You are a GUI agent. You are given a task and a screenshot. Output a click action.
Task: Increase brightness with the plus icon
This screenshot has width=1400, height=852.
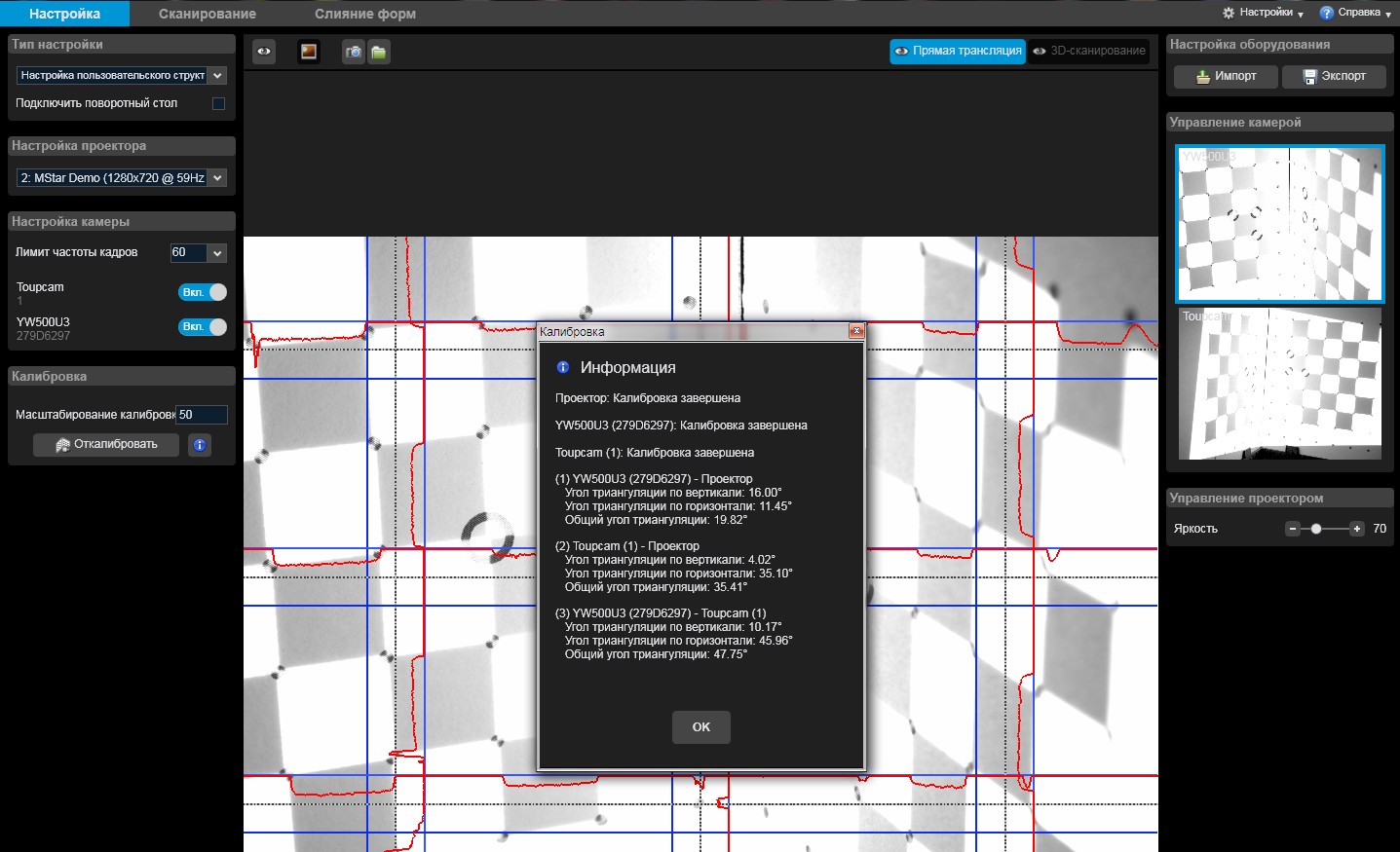coord(1356,529)
